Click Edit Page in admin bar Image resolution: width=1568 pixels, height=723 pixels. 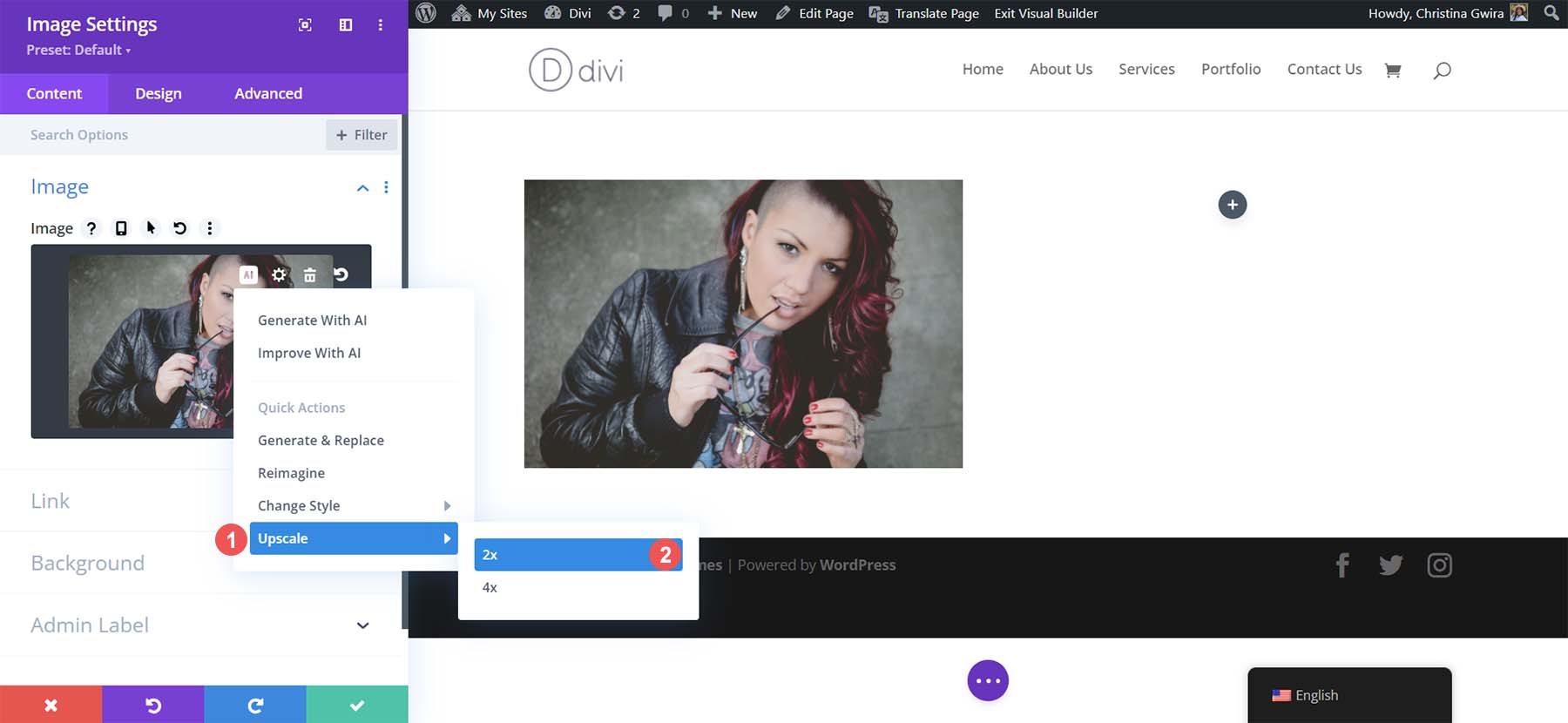814,13
